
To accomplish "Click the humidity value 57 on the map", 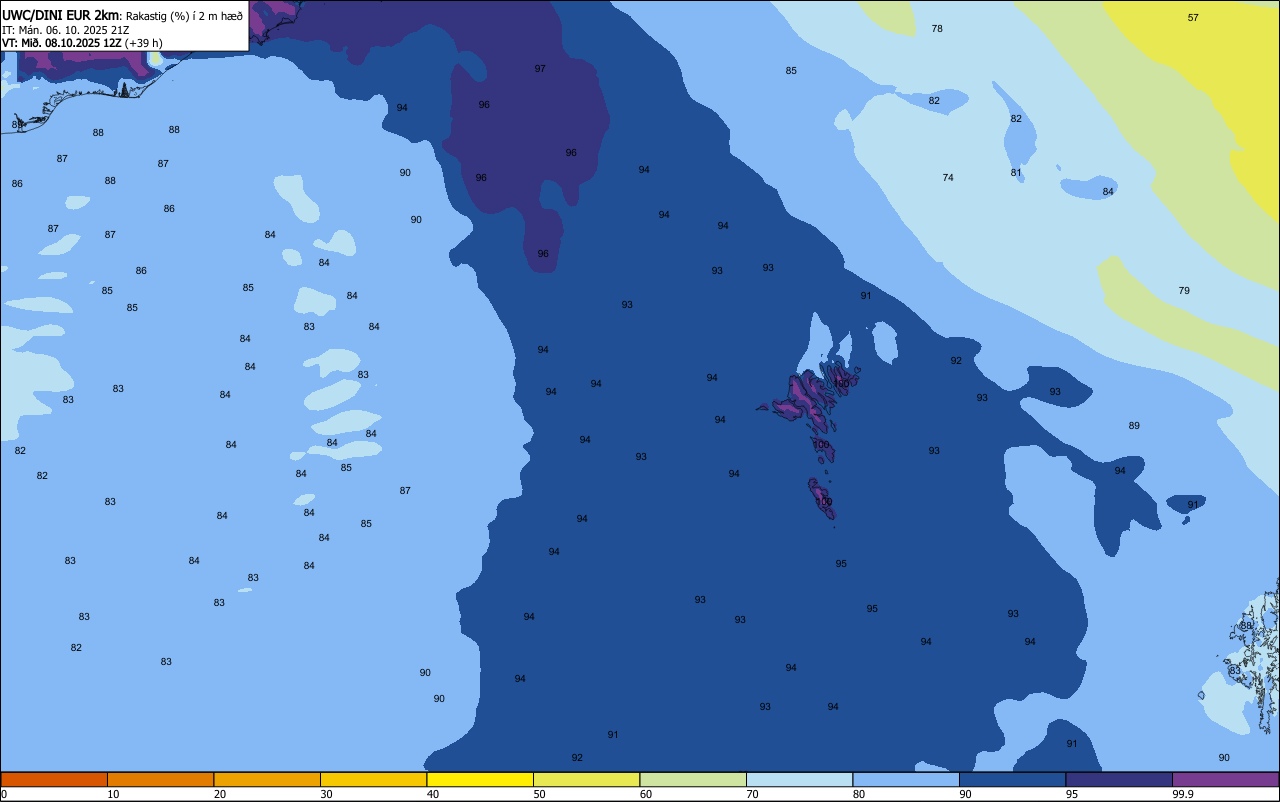I will click(x=1193, y=18).
